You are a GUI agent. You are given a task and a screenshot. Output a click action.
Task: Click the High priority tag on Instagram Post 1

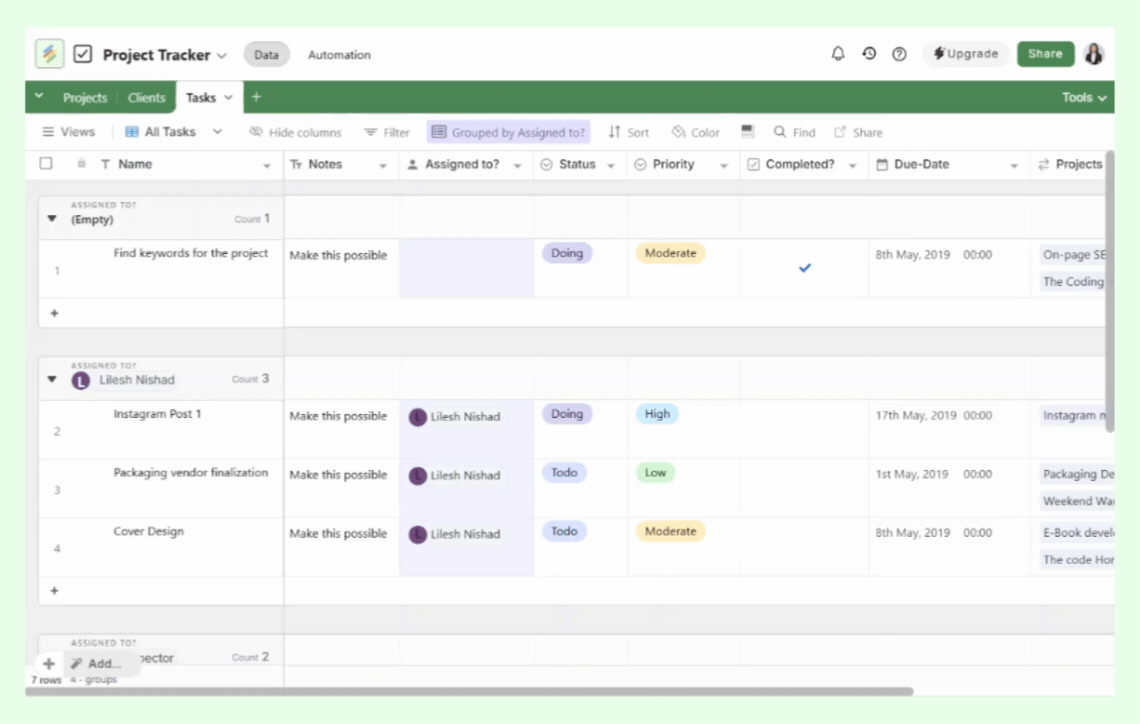[657, 414]
